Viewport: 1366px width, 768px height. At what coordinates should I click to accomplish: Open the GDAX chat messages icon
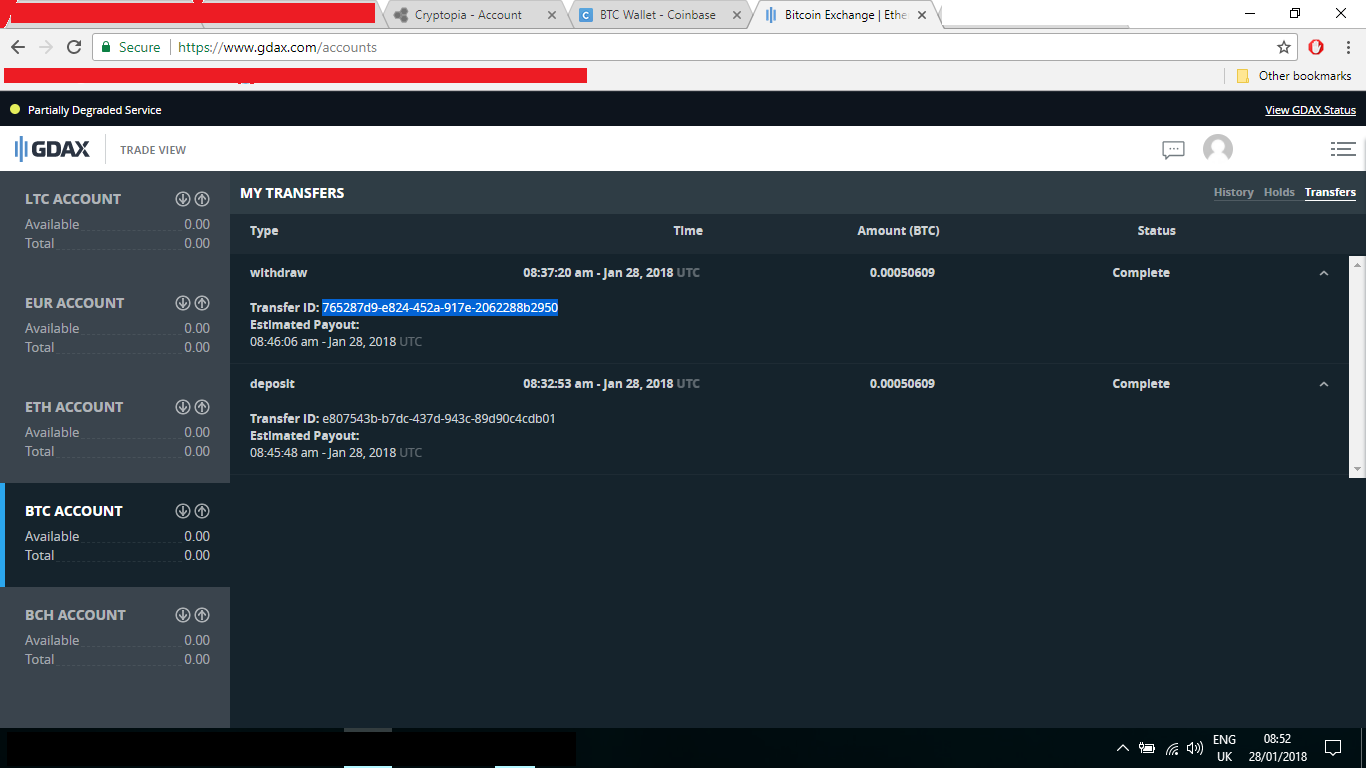click(x=1172, y=149)
